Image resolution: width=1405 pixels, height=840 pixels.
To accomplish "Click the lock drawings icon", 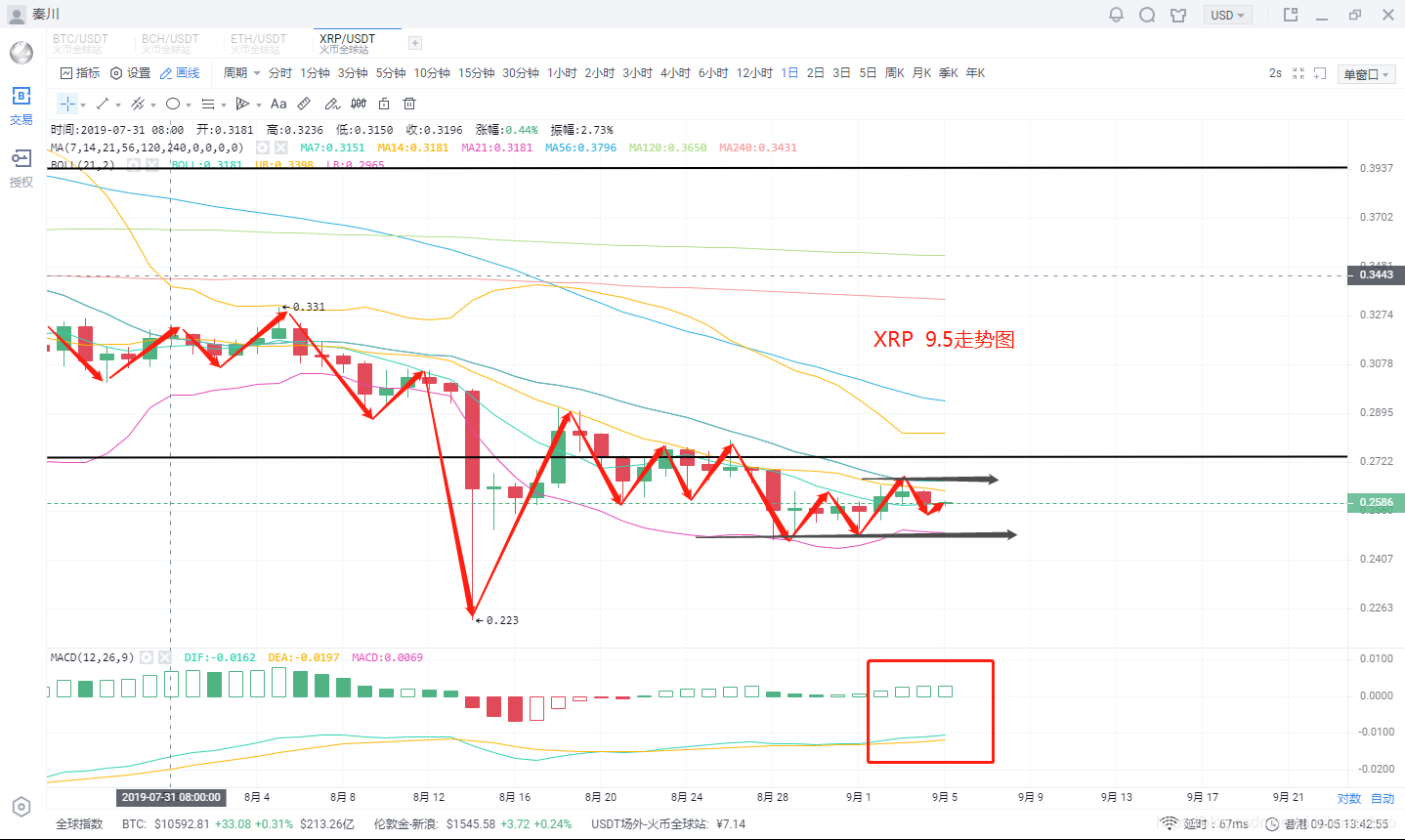I will (x=384, y=104).
